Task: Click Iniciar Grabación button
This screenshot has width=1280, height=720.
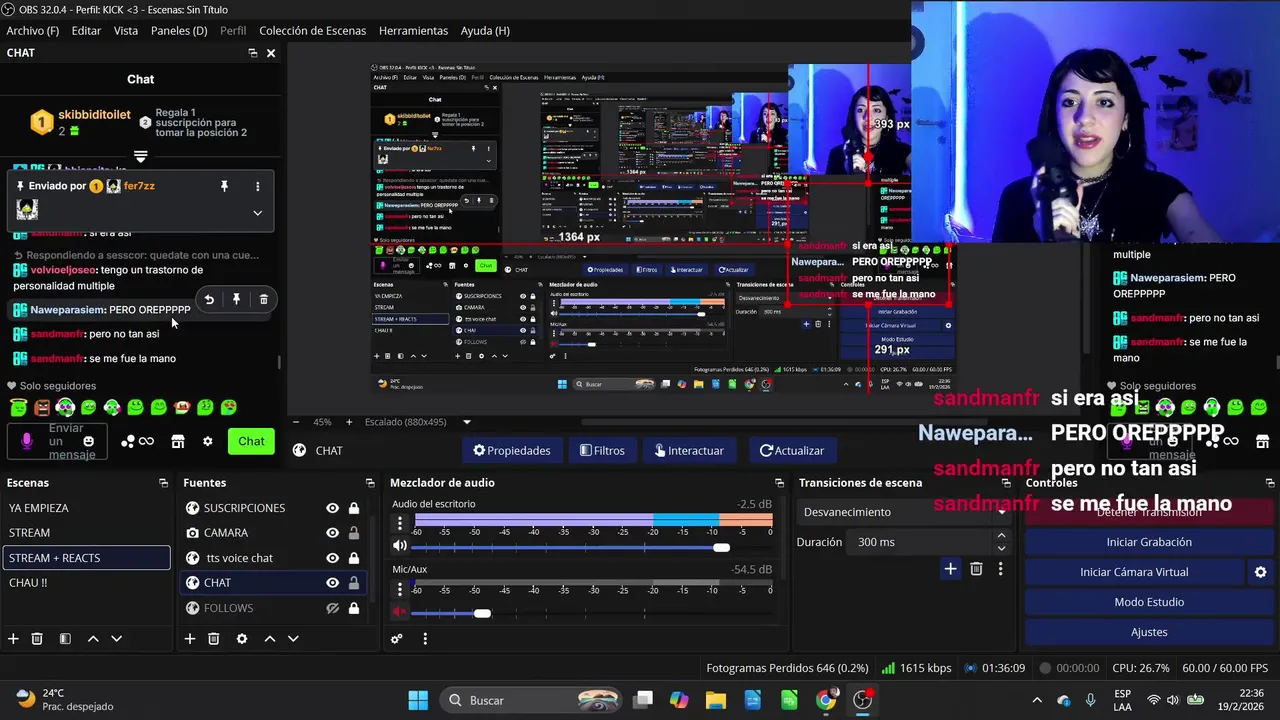Action: pyautogui.click(x=1149, y=542)
